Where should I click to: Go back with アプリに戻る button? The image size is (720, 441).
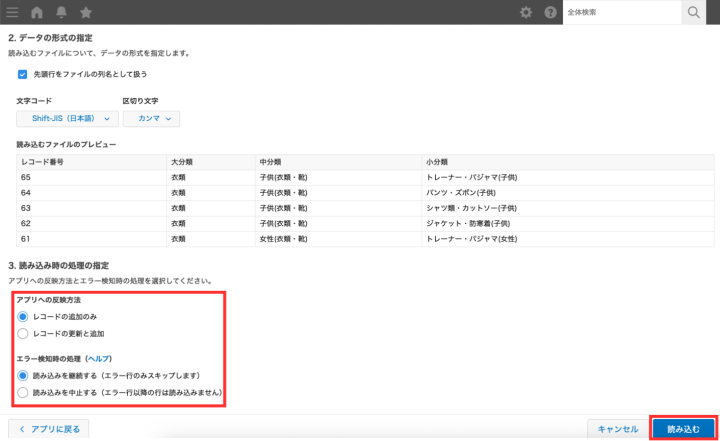point(49,428)
